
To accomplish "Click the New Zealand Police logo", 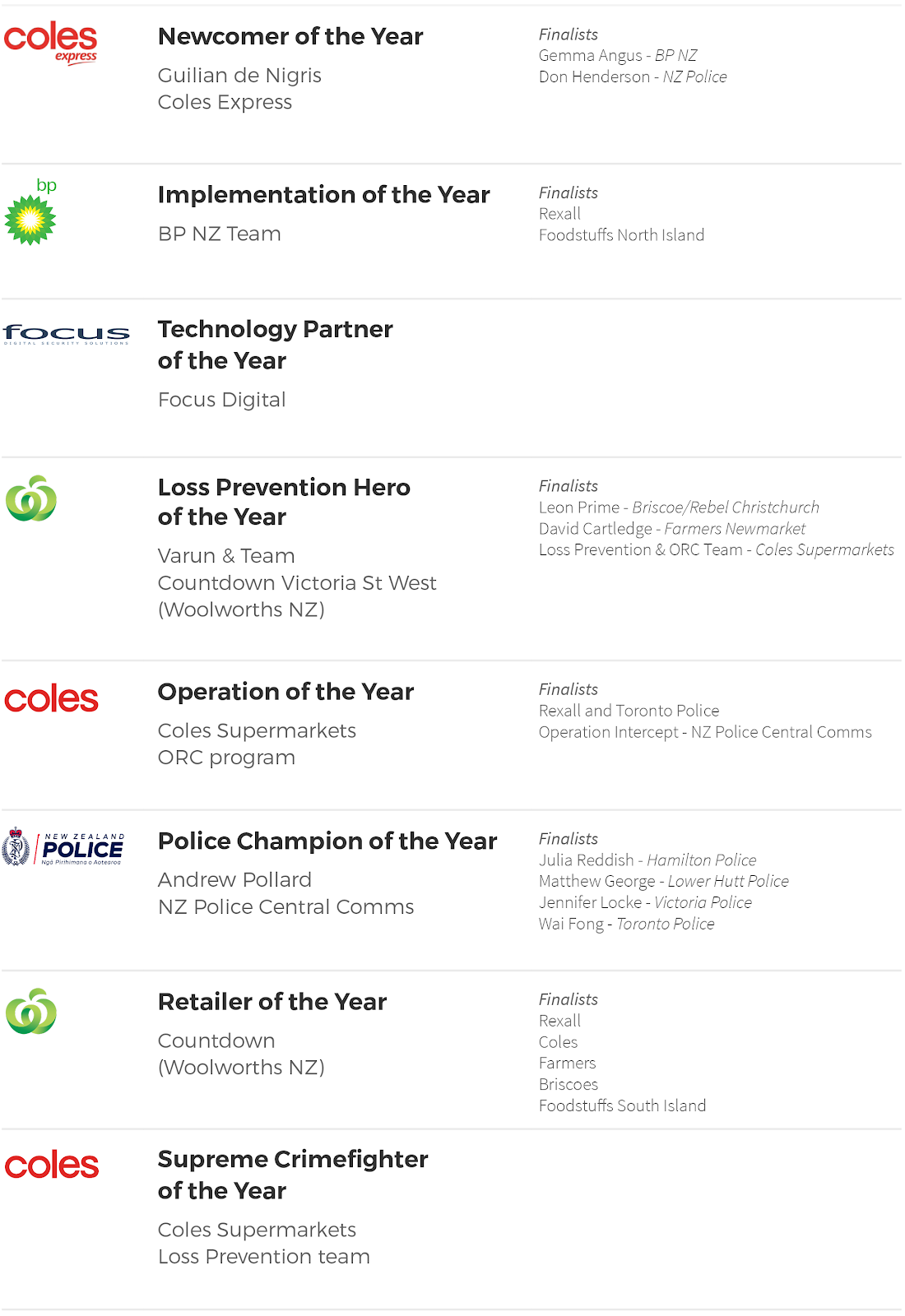I will [63, 847].
